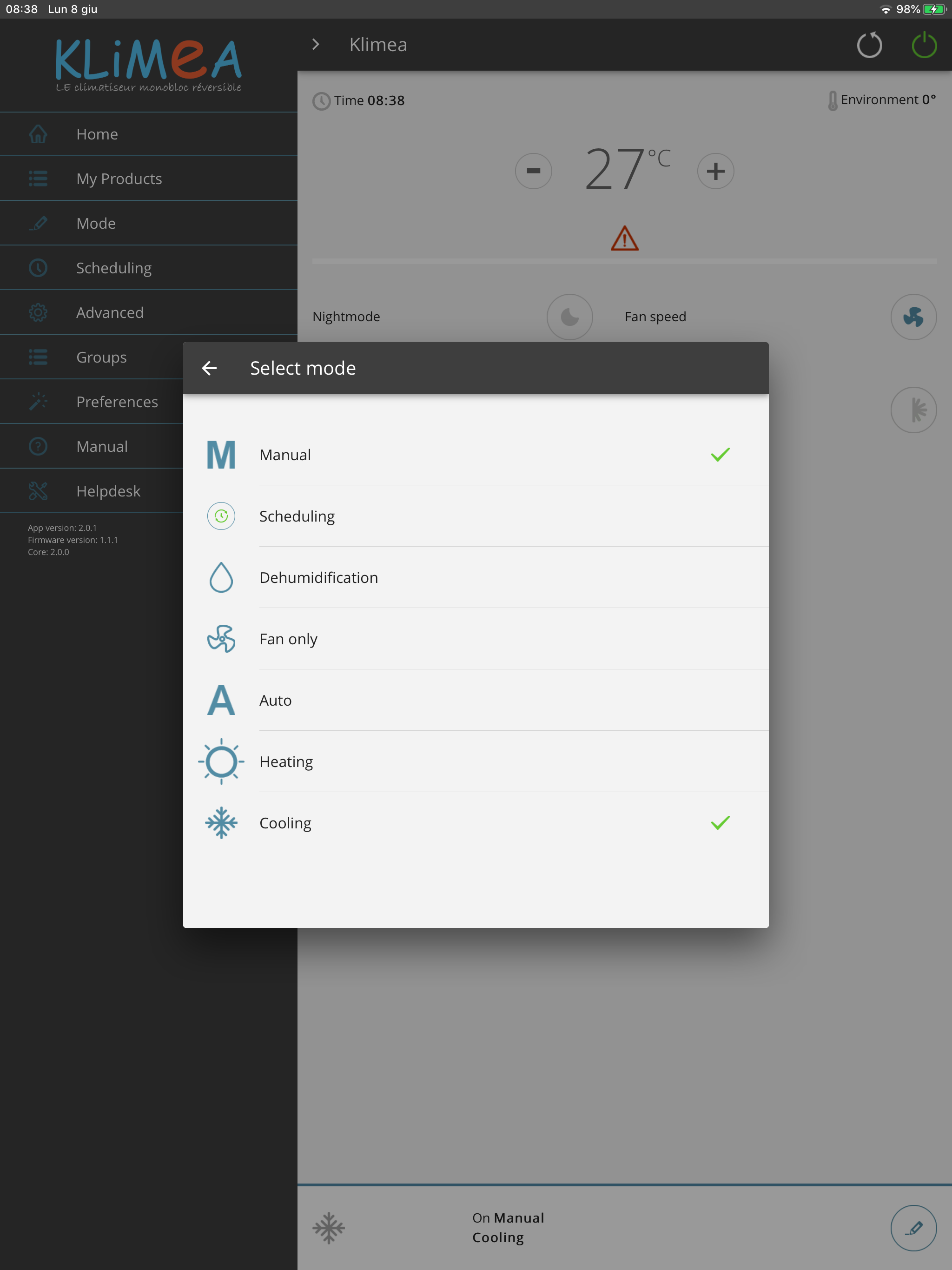Increase temperature with plus button
This screenshot has height=1270, width=952.
(715, 171)
